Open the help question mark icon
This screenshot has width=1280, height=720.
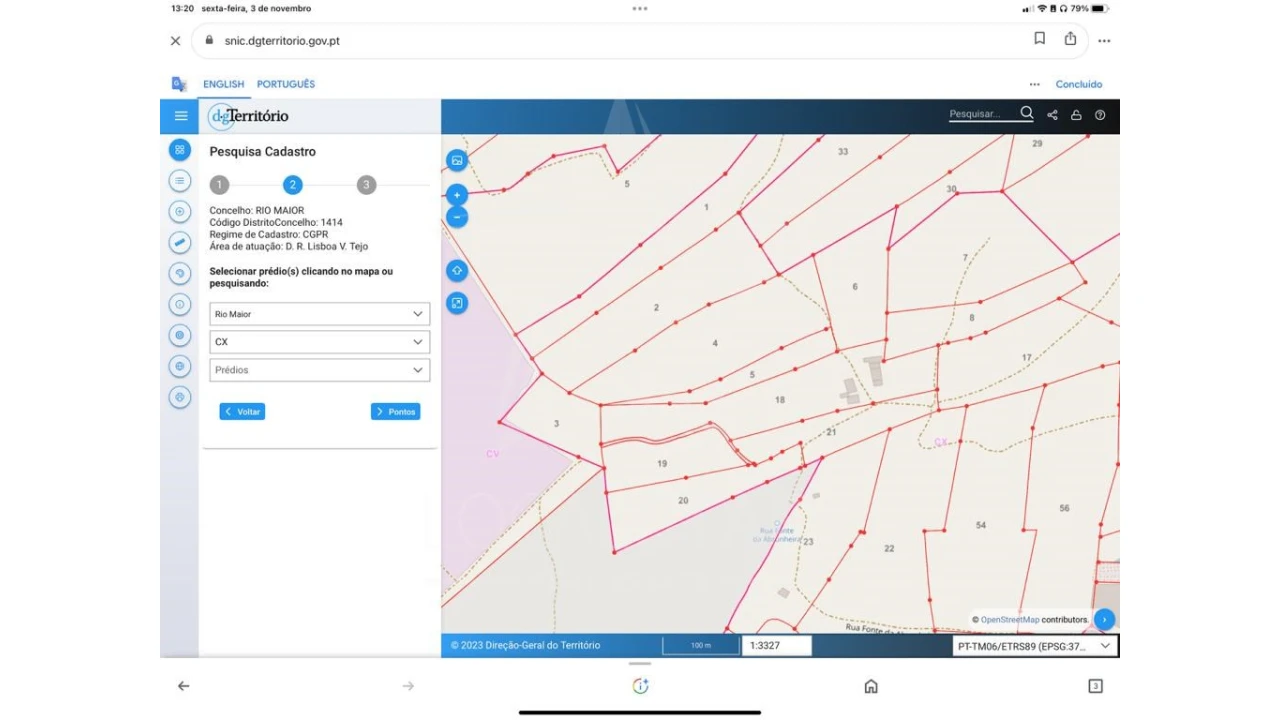click(1100, 115)
